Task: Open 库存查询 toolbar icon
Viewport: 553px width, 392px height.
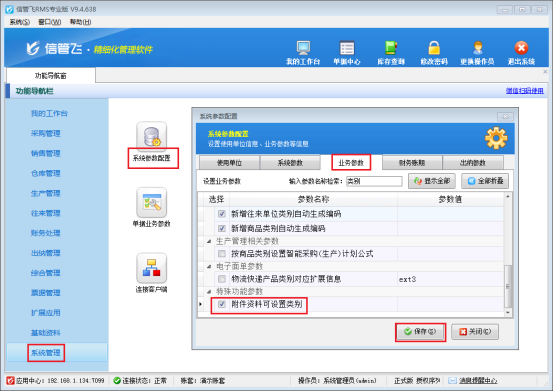Action: (x=391, y=48)
